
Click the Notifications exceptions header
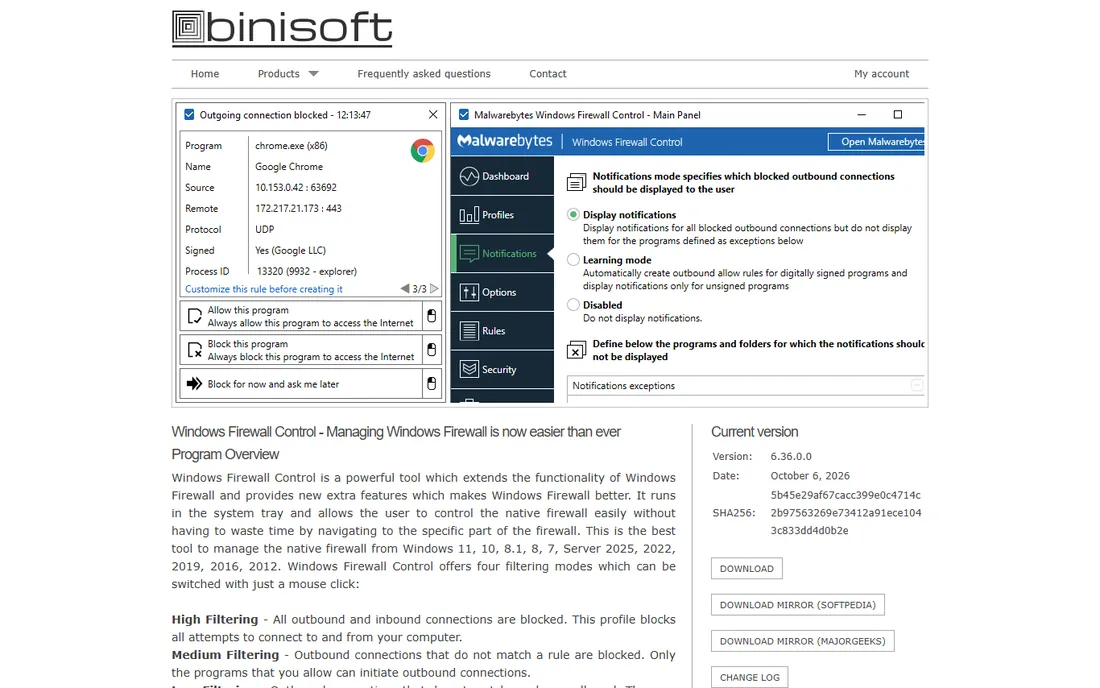[x=745, y=386]
